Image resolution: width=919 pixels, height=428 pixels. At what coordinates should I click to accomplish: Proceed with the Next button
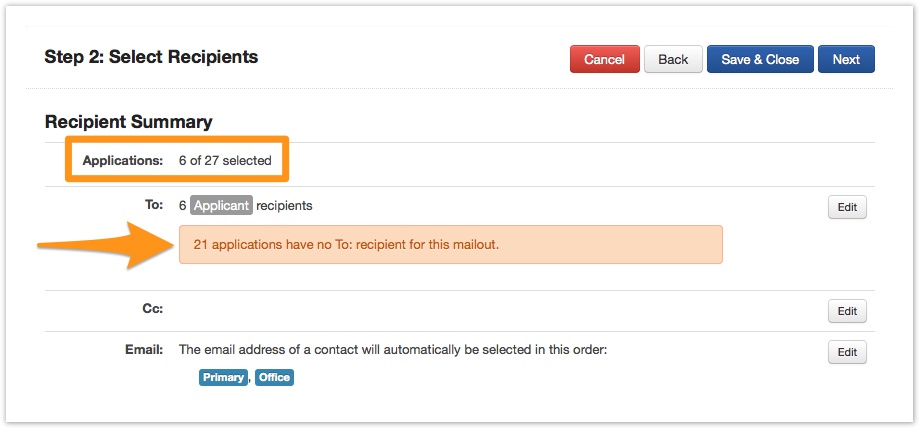(x=846, y=59)
